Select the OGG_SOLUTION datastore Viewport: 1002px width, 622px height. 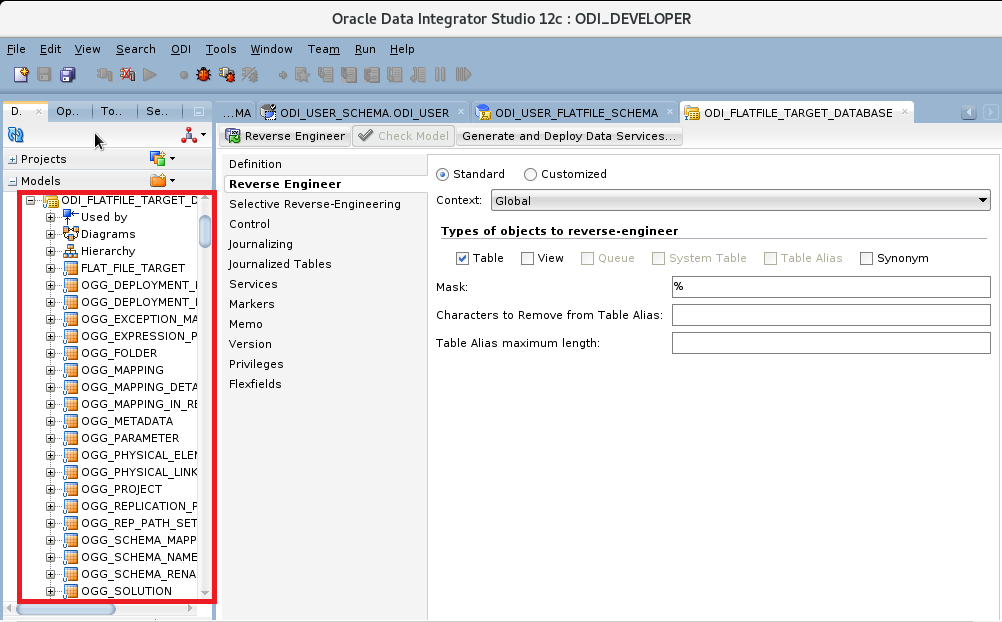pyautogui.click(x=127, y=591)
